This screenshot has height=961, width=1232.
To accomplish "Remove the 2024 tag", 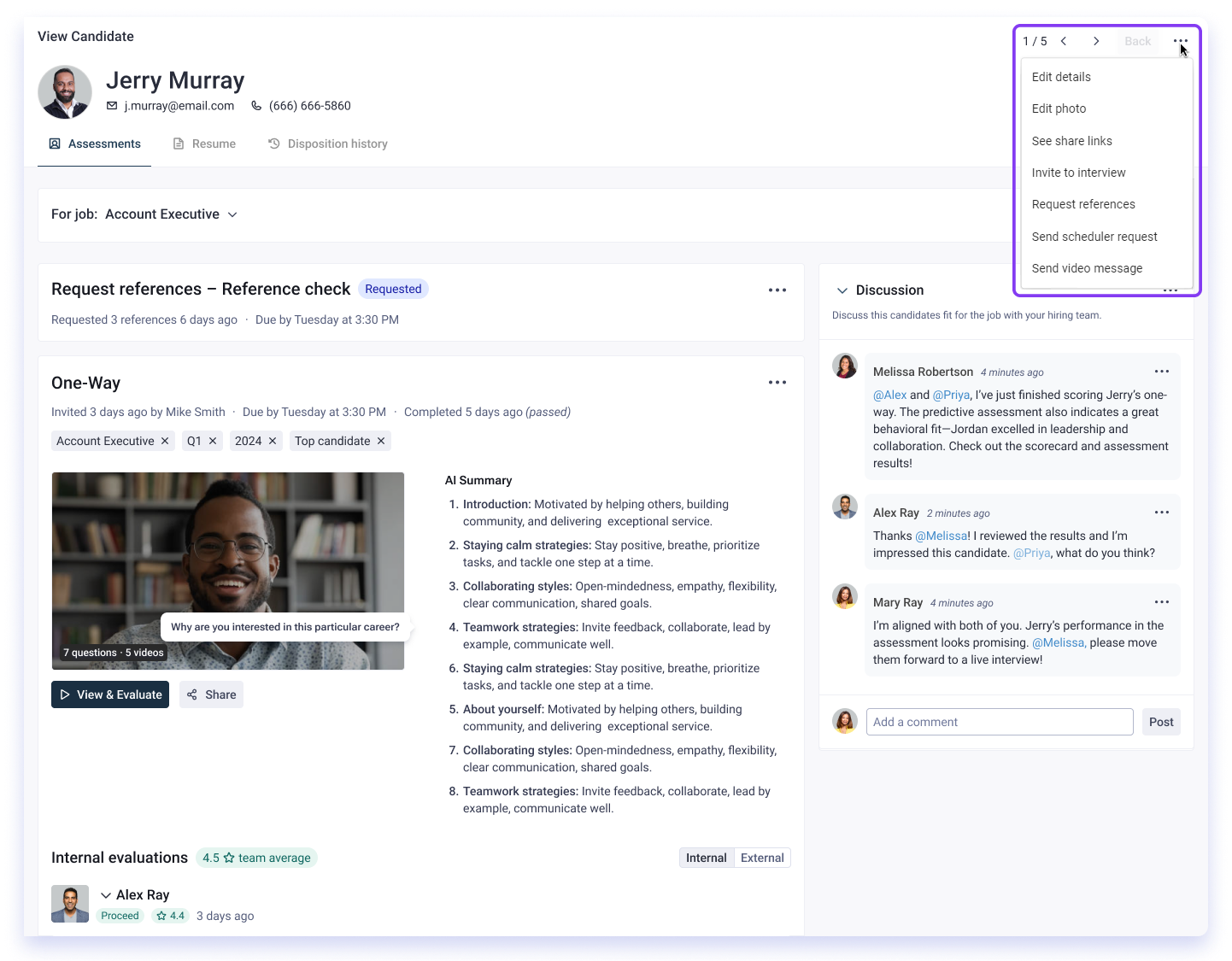I will [x=273, y=441].
